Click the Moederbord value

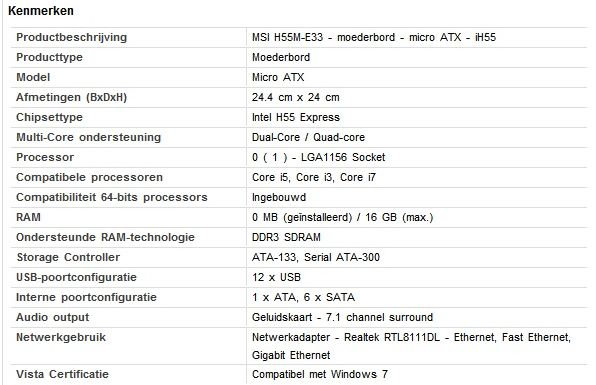(x=281, y=57)
